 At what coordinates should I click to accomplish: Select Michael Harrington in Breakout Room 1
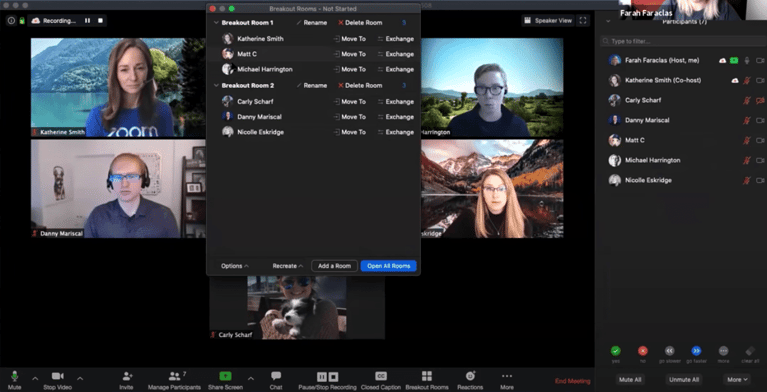click(265, 69)
